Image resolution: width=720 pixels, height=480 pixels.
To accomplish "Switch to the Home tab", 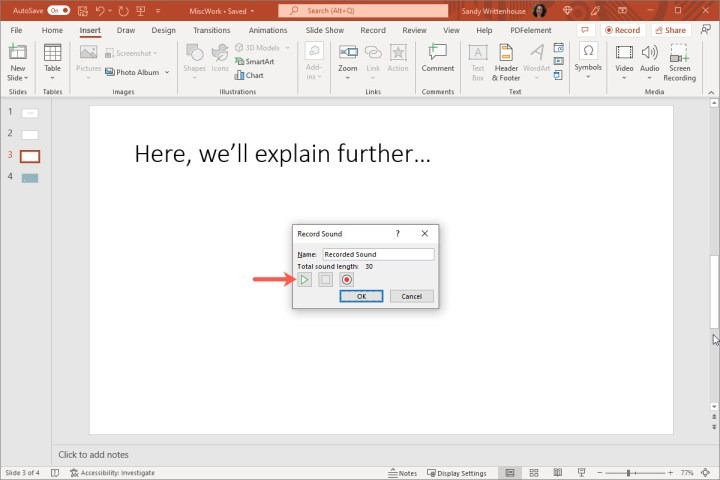I will 52,30.
